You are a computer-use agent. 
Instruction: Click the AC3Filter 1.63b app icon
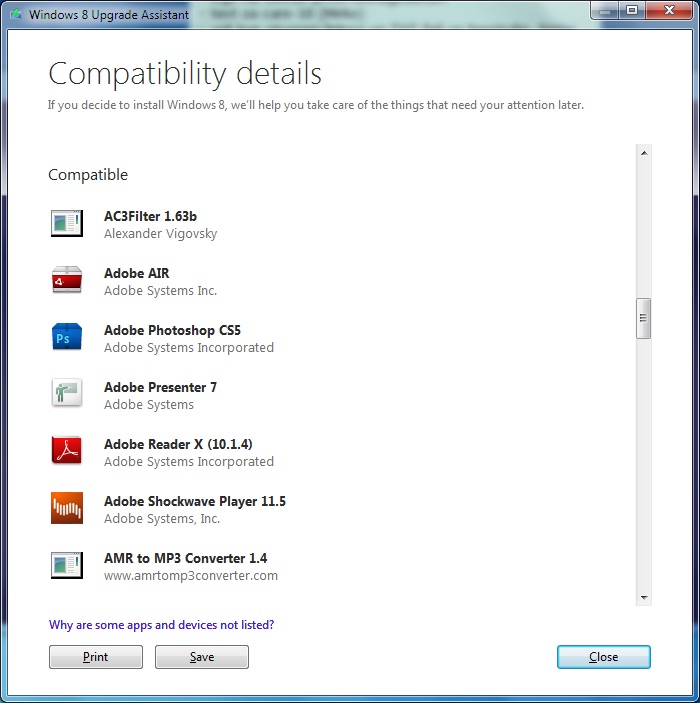pyautogui.click(x=67, y=223)
